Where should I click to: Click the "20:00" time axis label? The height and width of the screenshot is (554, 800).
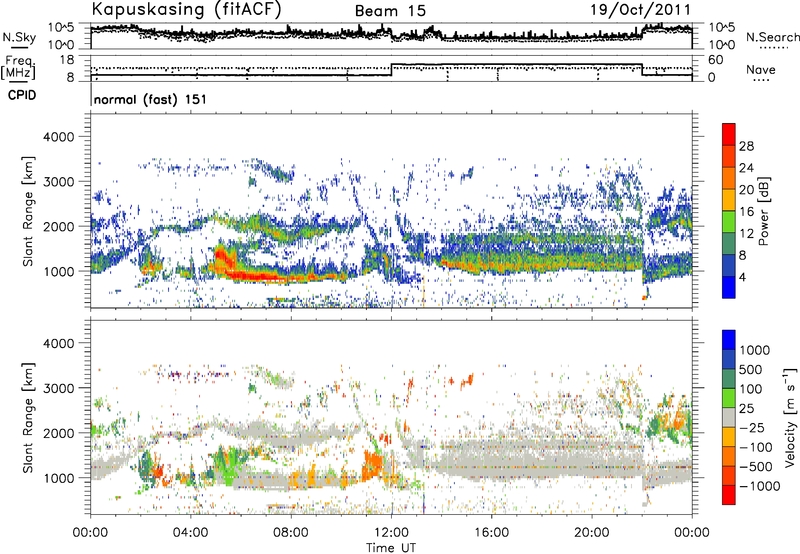click(x=592, y=533)
